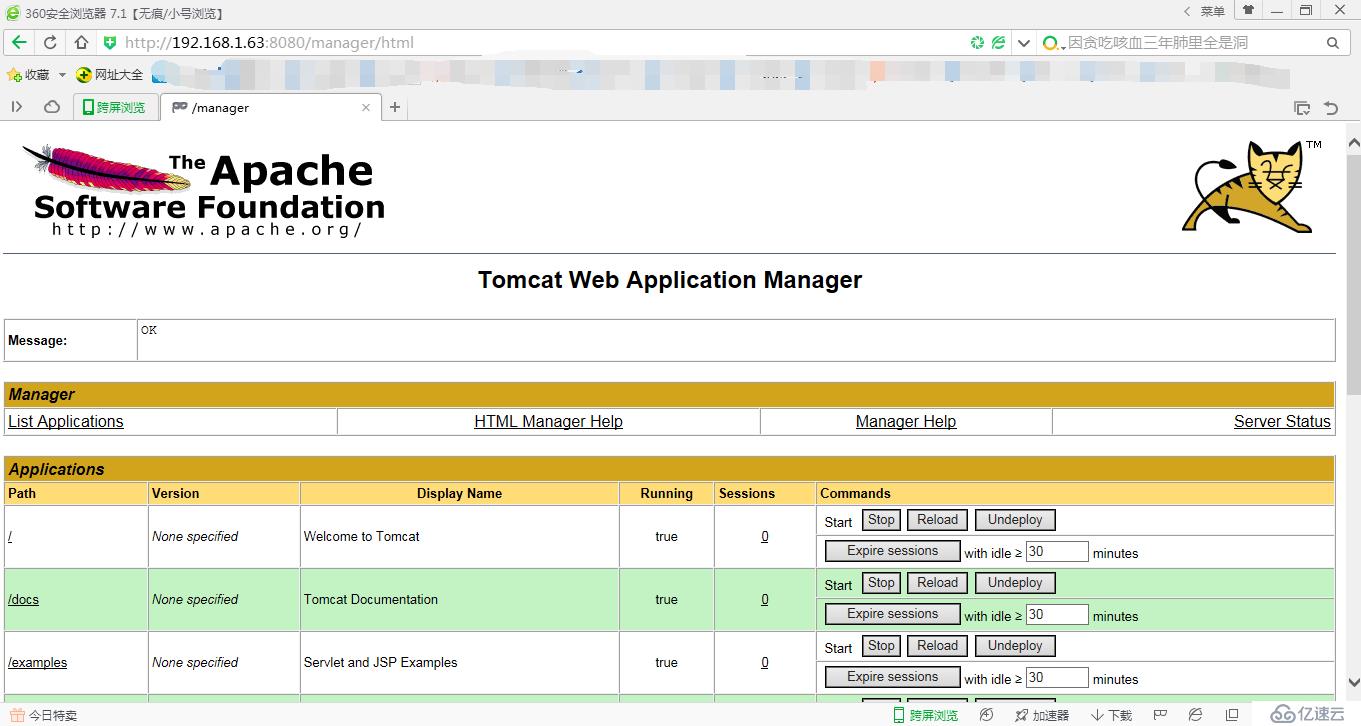Open the search engine selector dropdown

(1054, 43)
